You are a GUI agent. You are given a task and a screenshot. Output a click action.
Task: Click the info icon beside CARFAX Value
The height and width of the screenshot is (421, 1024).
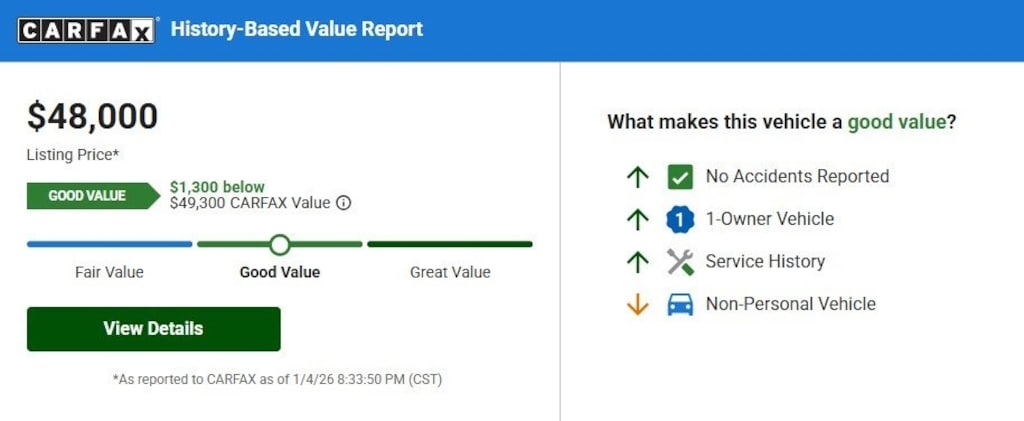[x=343, y=203]
